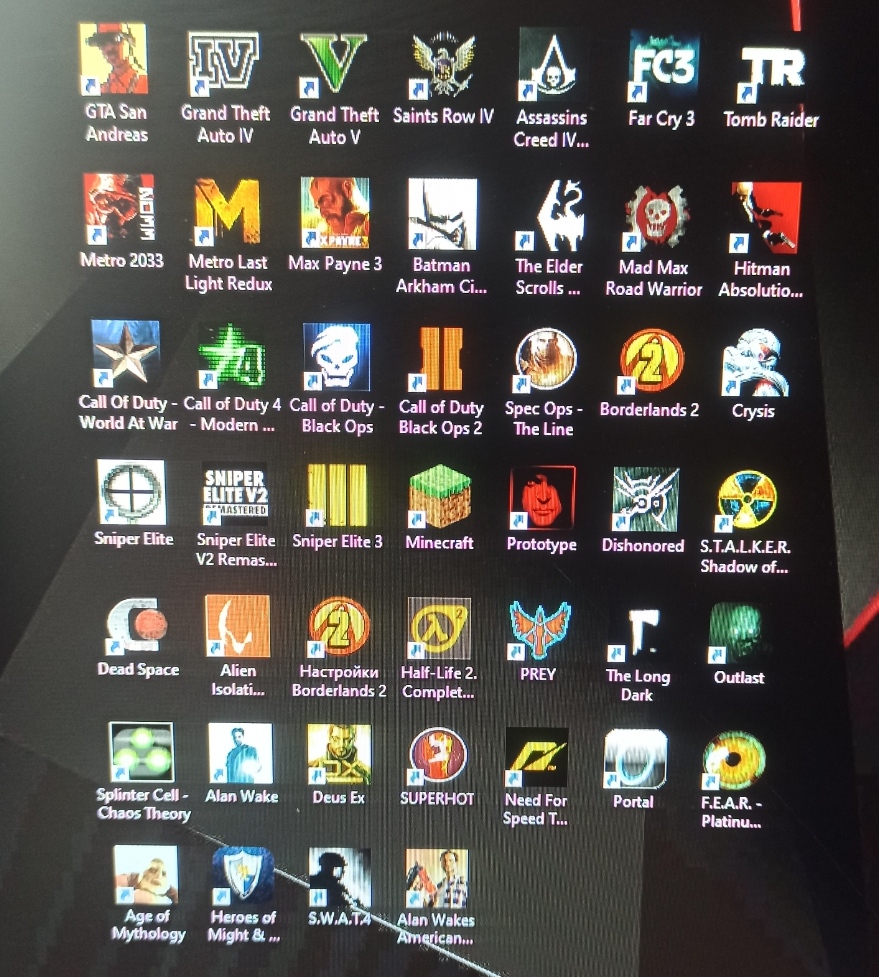Select the Max Payne 3 shortcut
This screenshot has width=879, height=977.
tap(335, 213)
